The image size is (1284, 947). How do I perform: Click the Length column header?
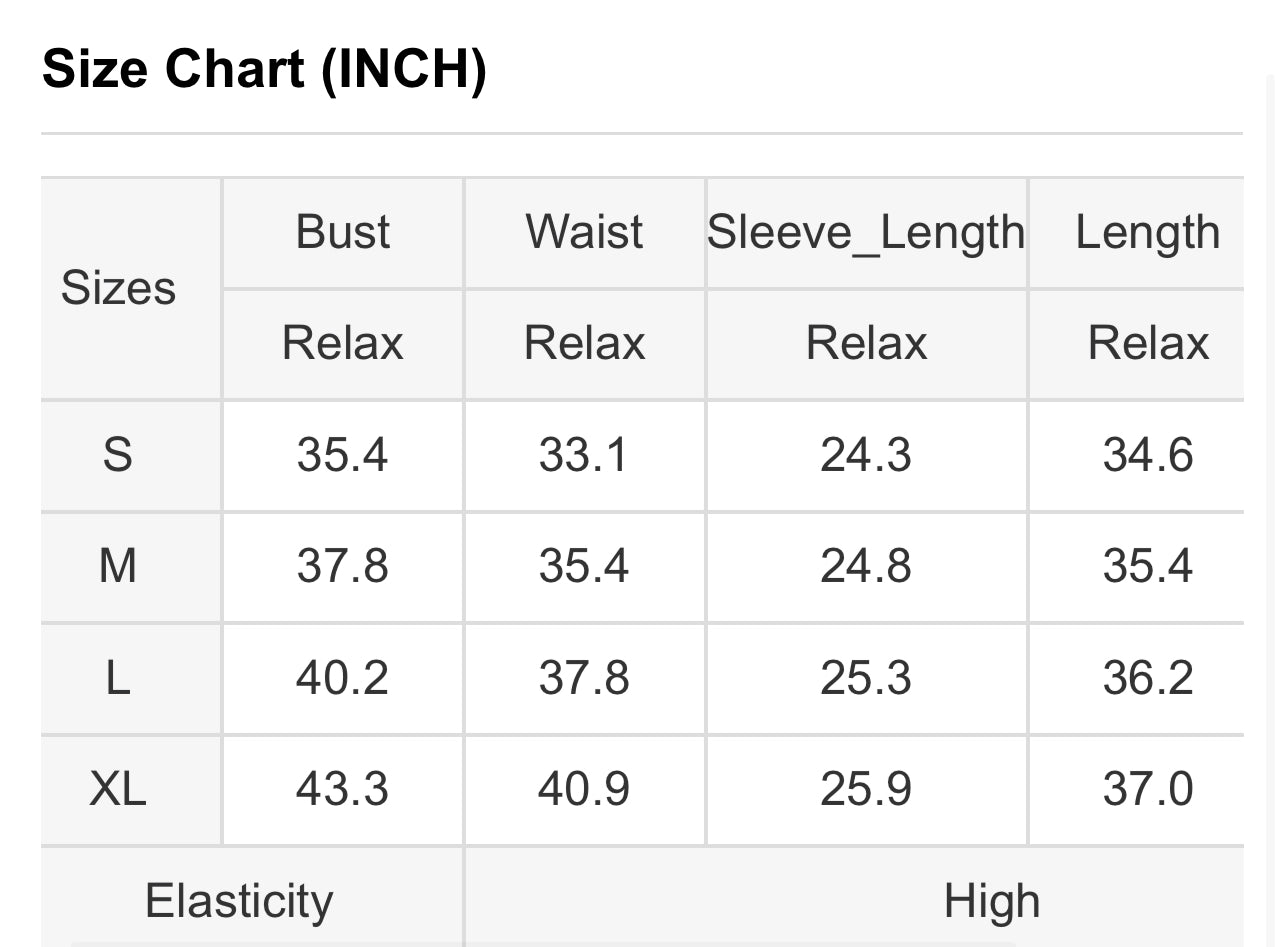(1147, 232)
